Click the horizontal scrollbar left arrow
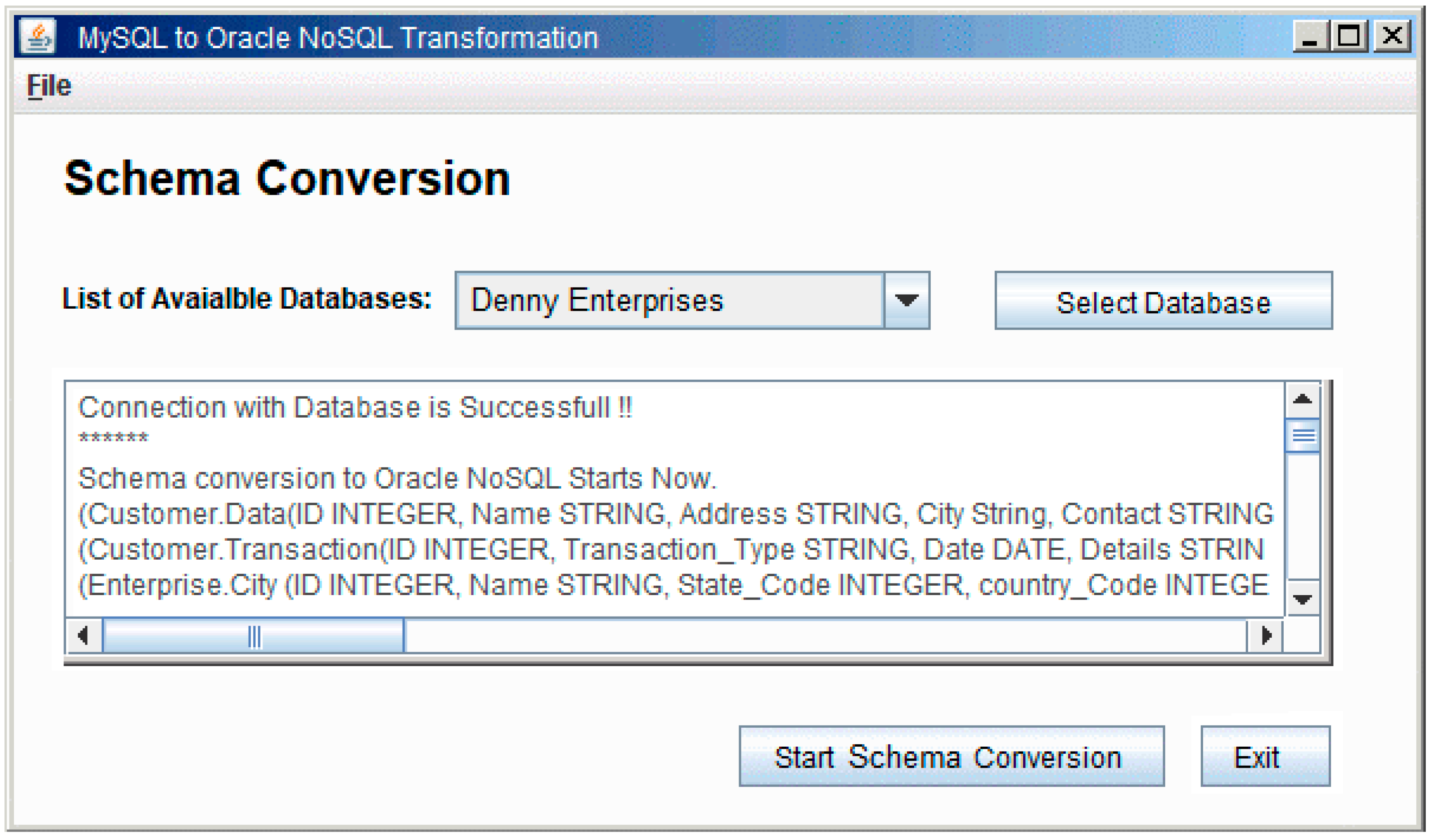 pos(84,635)
